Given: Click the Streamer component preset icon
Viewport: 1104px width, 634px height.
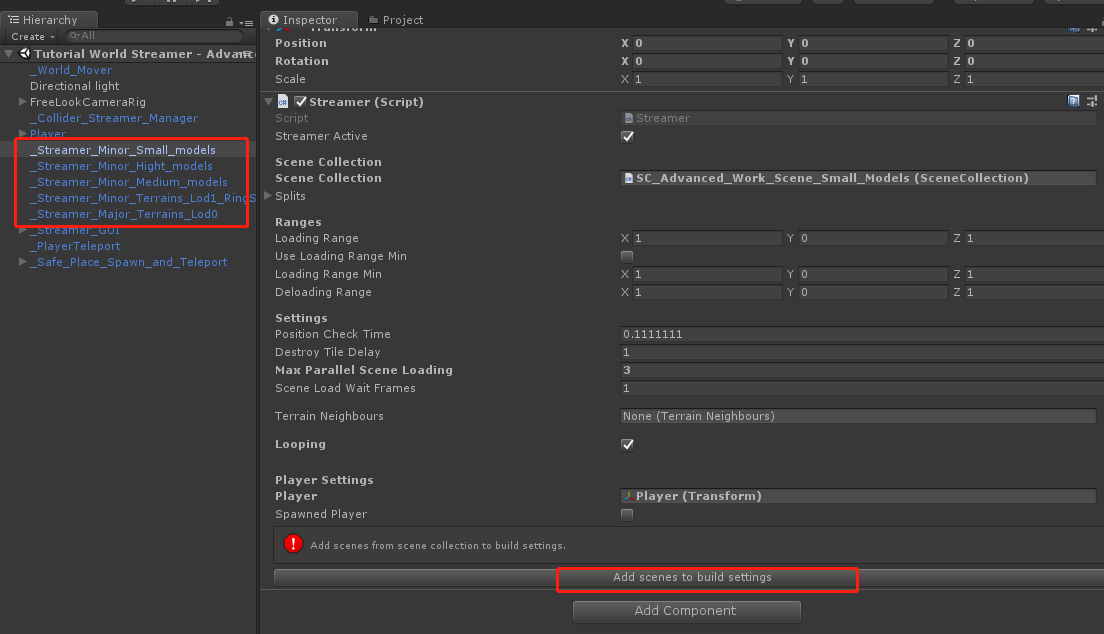Looking at the screenshot, I should [1092, 101].
